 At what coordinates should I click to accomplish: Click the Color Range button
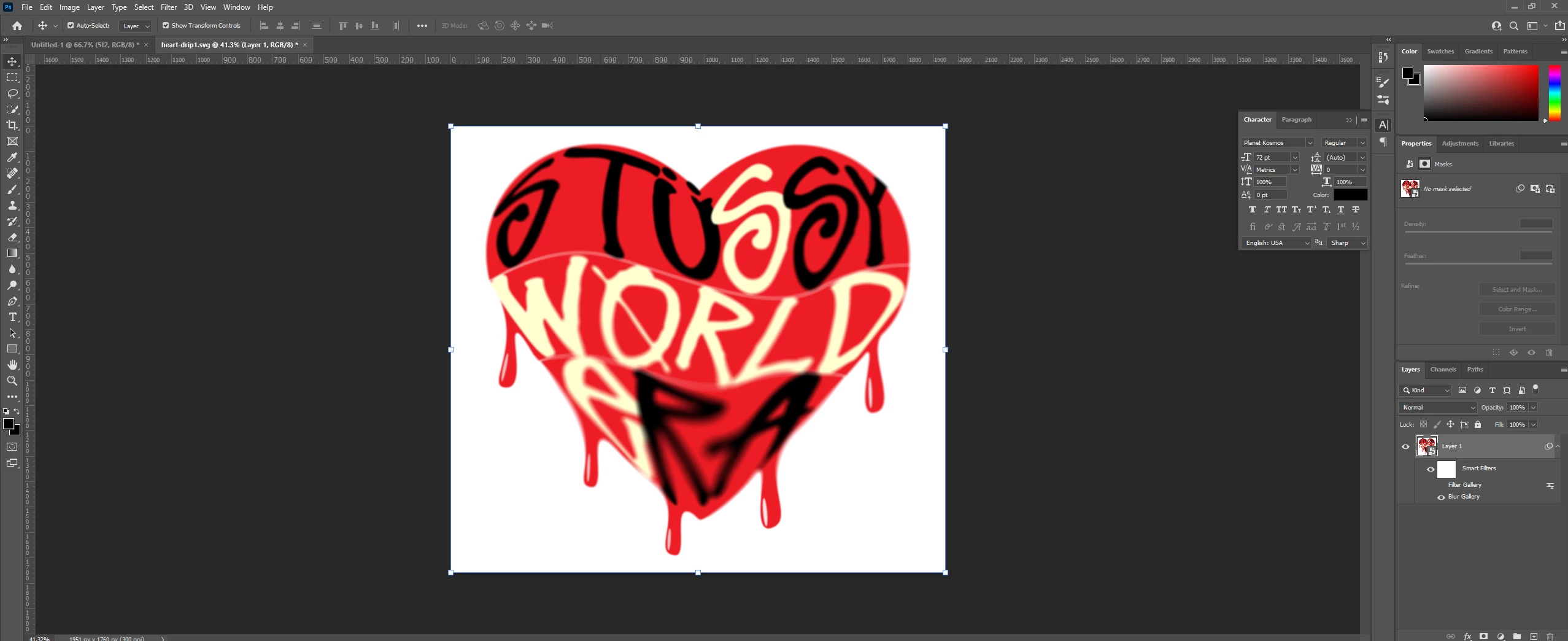(x=1516, y=309)
